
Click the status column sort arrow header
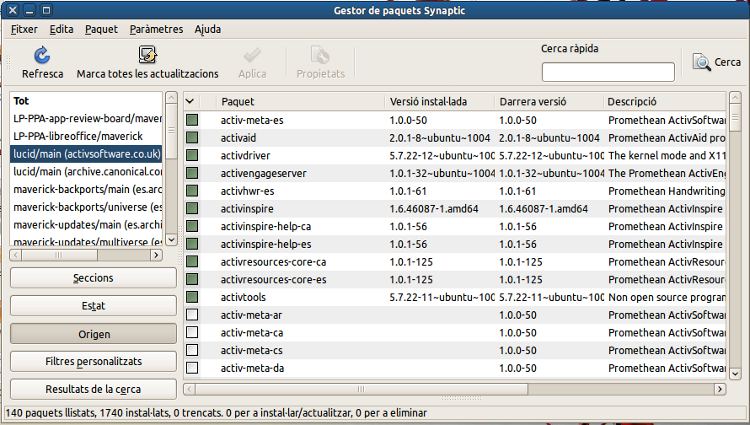190,101
